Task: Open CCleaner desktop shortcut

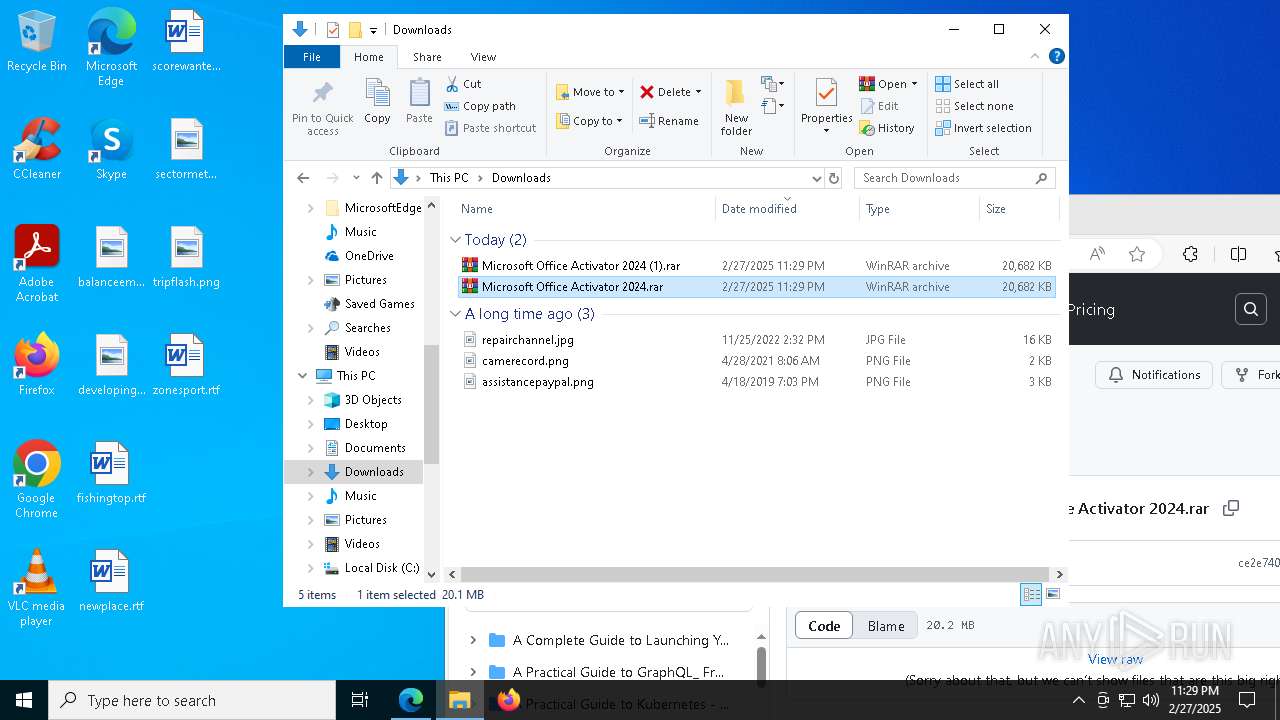Action: tap(37, 150)
